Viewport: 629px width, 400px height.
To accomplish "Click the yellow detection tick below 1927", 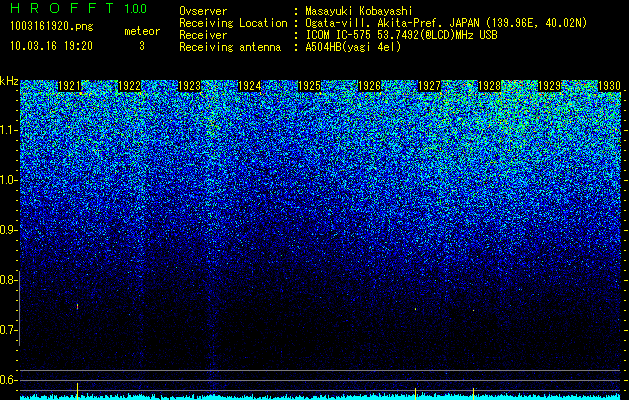I will click(x=415, y=394).
